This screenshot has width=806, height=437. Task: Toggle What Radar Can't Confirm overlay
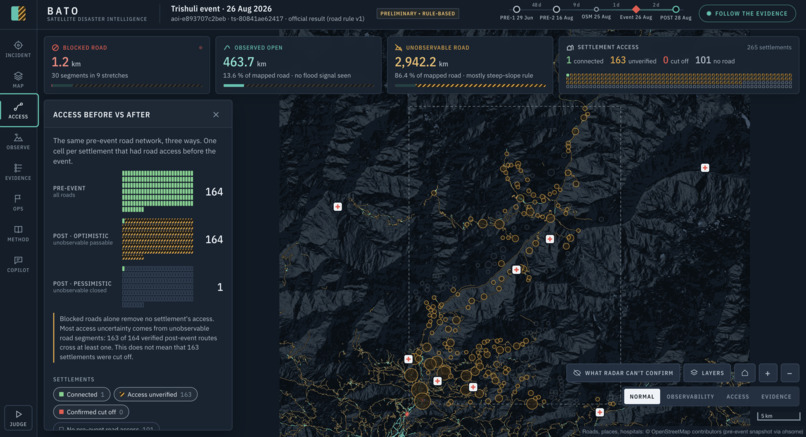623,373
